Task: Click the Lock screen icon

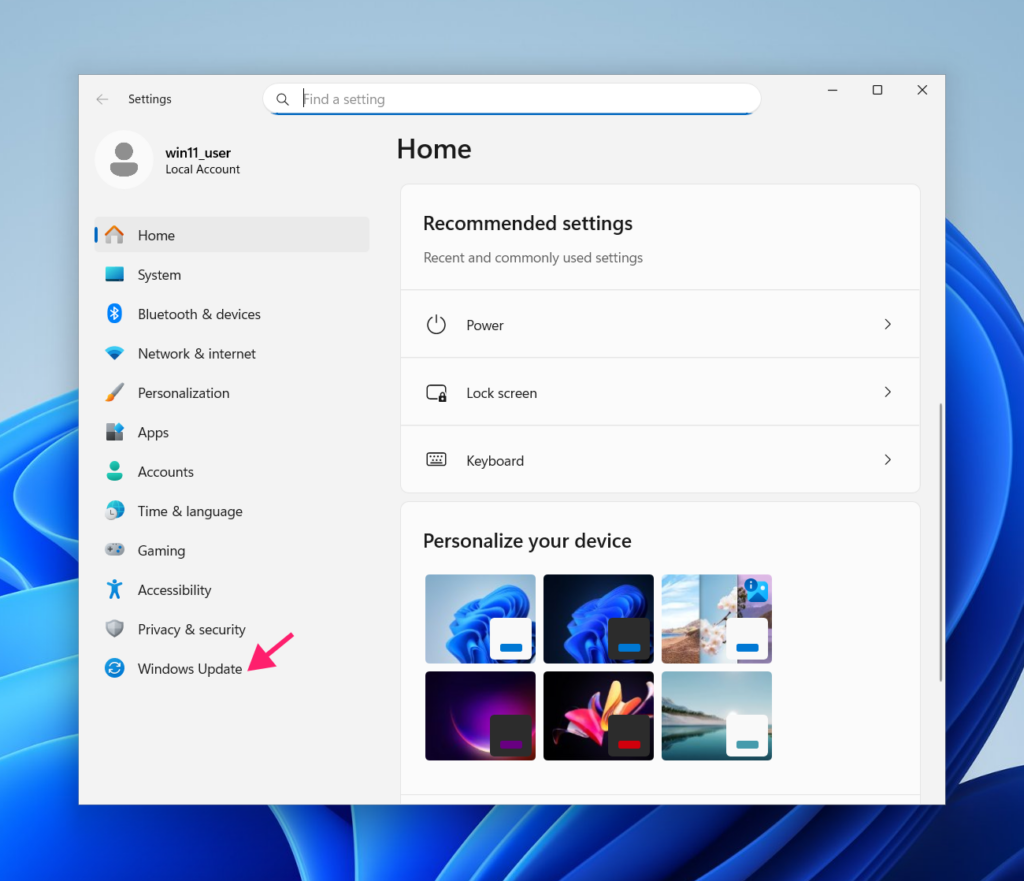Action: click(436, 392)
